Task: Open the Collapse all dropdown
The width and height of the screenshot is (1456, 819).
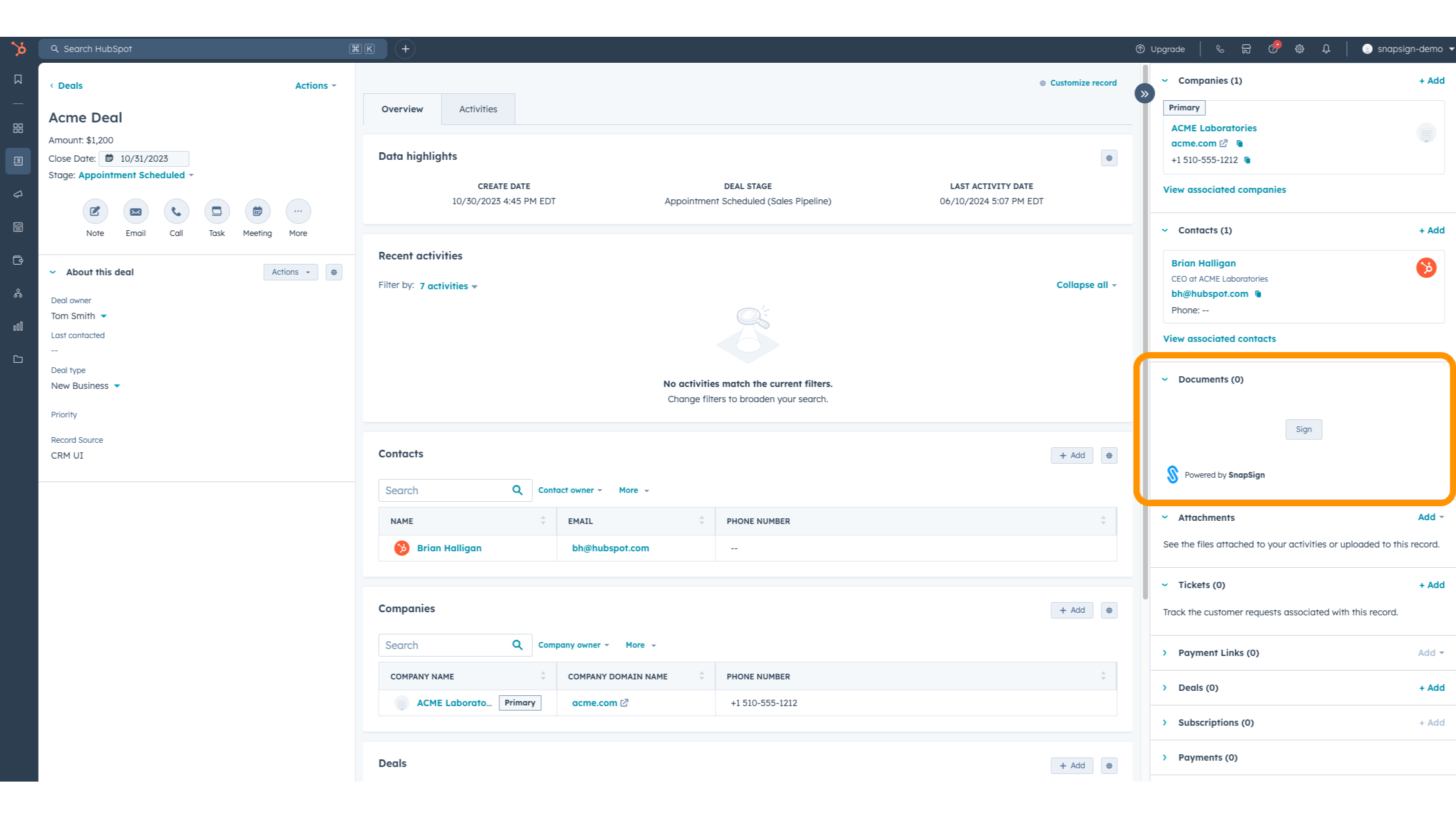Action: pyautogui.click(x=1086, y=285)
